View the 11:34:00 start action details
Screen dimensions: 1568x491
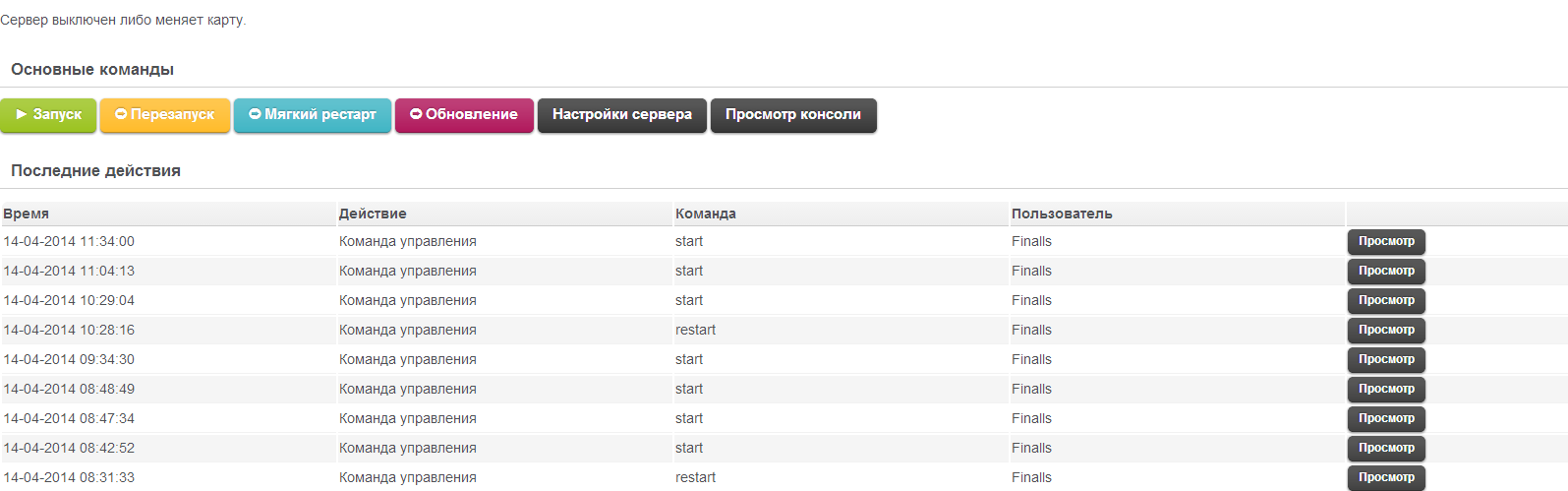[1386, 242]
